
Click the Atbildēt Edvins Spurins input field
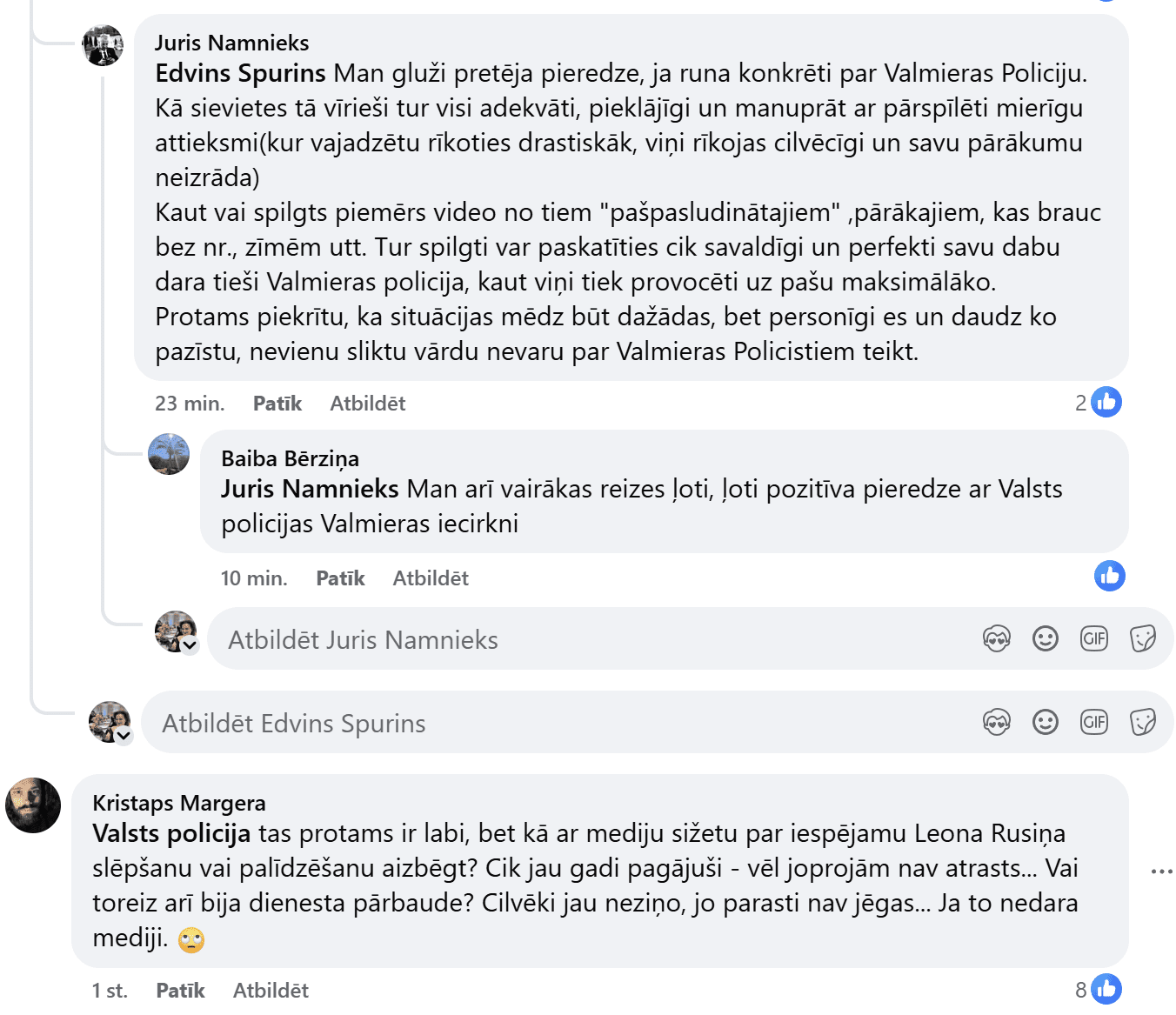pyautogui.click(x=557, y=723)
